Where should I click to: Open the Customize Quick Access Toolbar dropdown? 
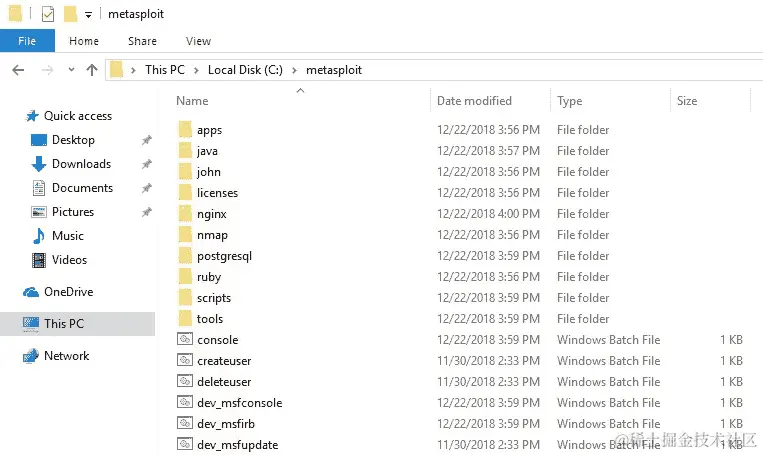(88, 15)
